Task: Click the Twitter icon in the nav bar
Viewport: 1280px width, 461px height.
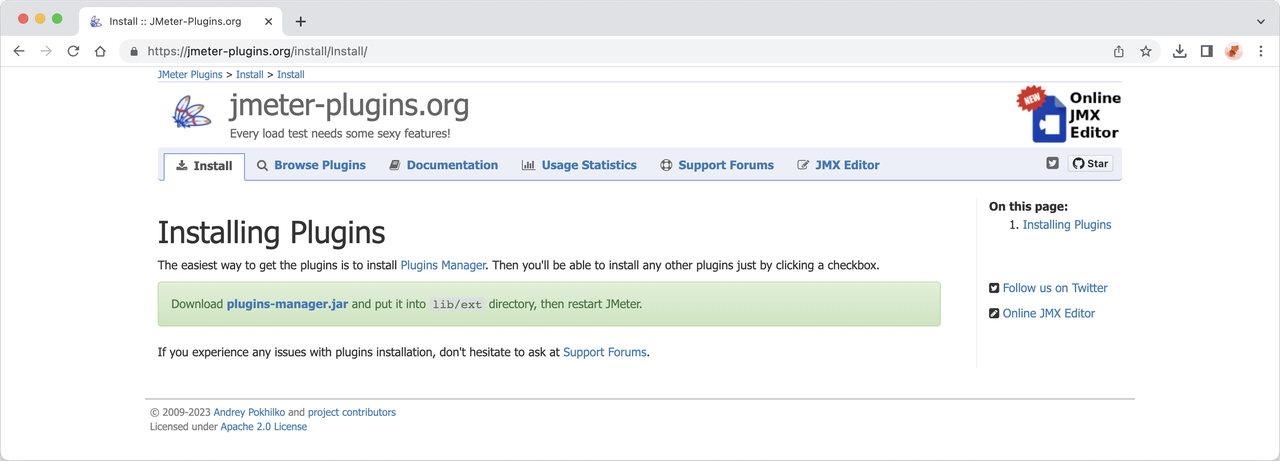Action: click(x=1052, y=163)
